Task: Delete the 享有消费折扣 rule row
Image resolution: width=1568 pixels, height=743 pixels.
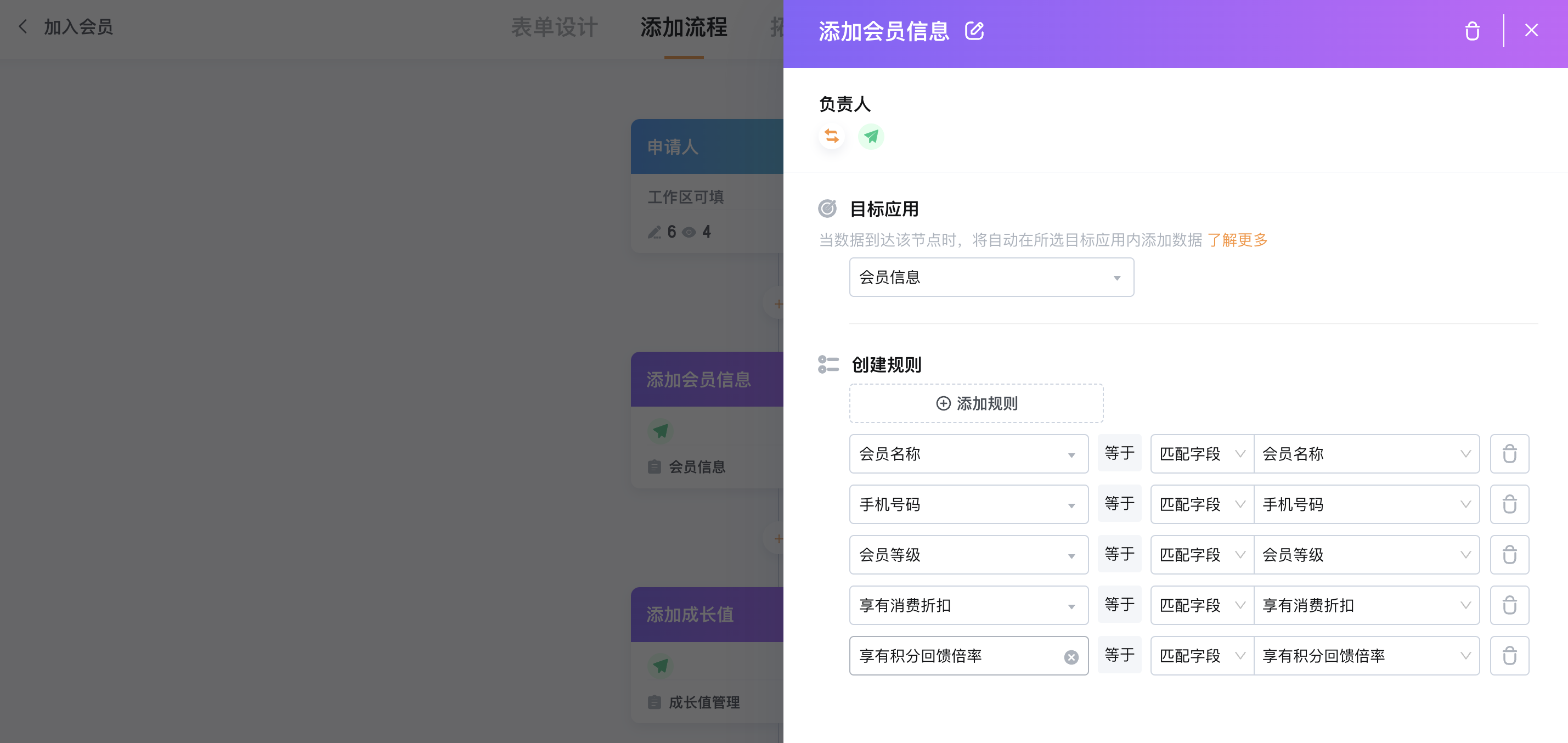Action: [x=1509, y=605]
